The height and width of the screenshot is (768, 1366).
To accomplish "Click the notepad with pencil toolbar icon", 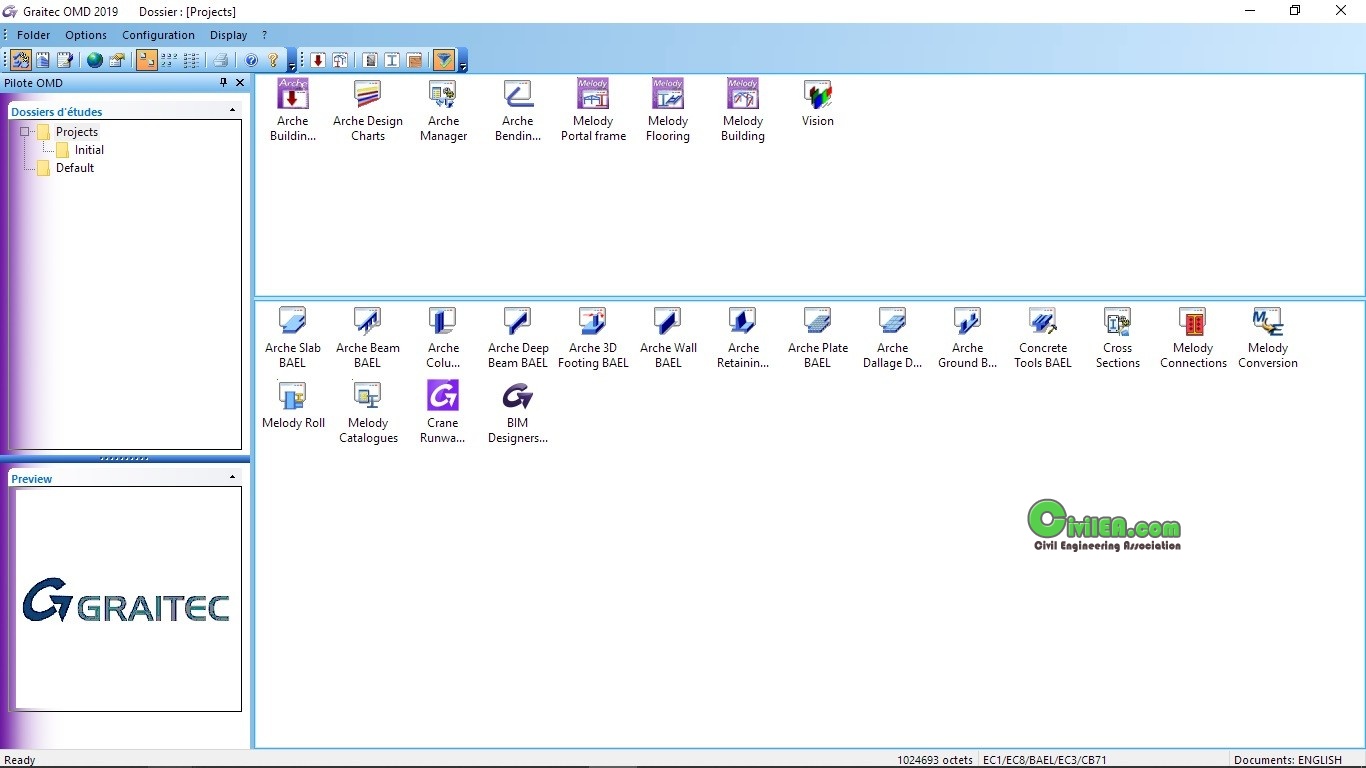I will [x=65, y=60].
